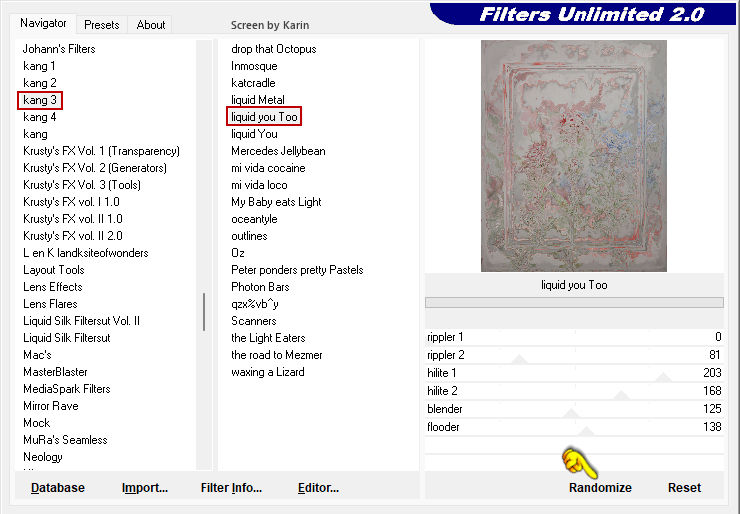Select kang 3 filter category
Viewport: 740px width, 514px height.
coord(40,100)
